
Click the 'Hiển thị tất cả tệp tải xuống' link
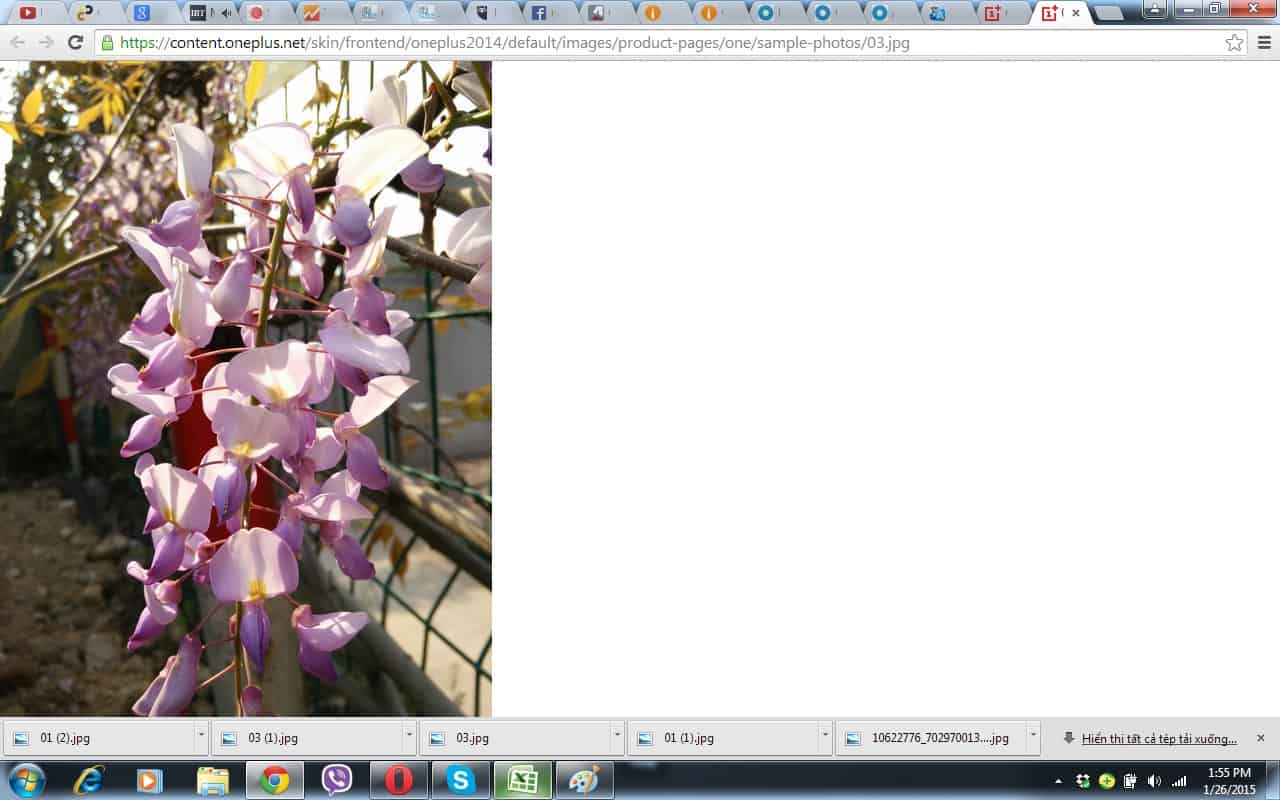coord(1159,739)
